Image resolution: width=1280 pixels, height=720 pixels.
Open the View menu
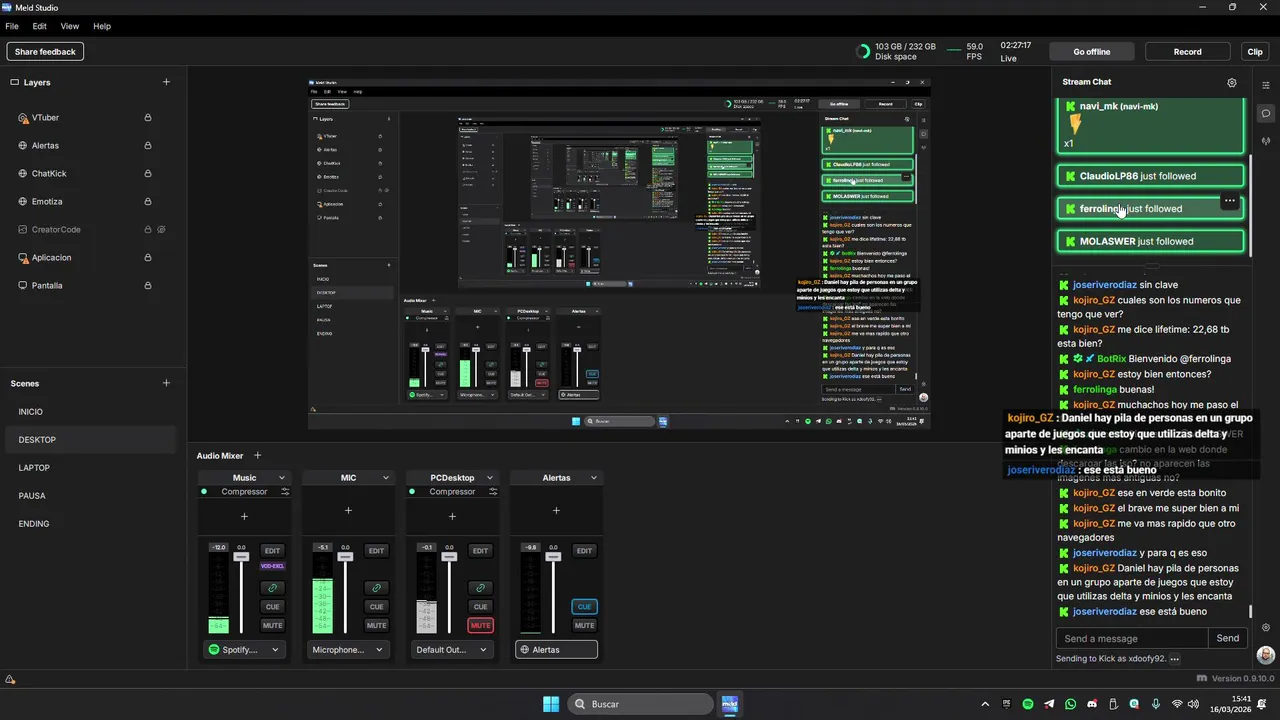pyautogui.click(x=70, y=26)
